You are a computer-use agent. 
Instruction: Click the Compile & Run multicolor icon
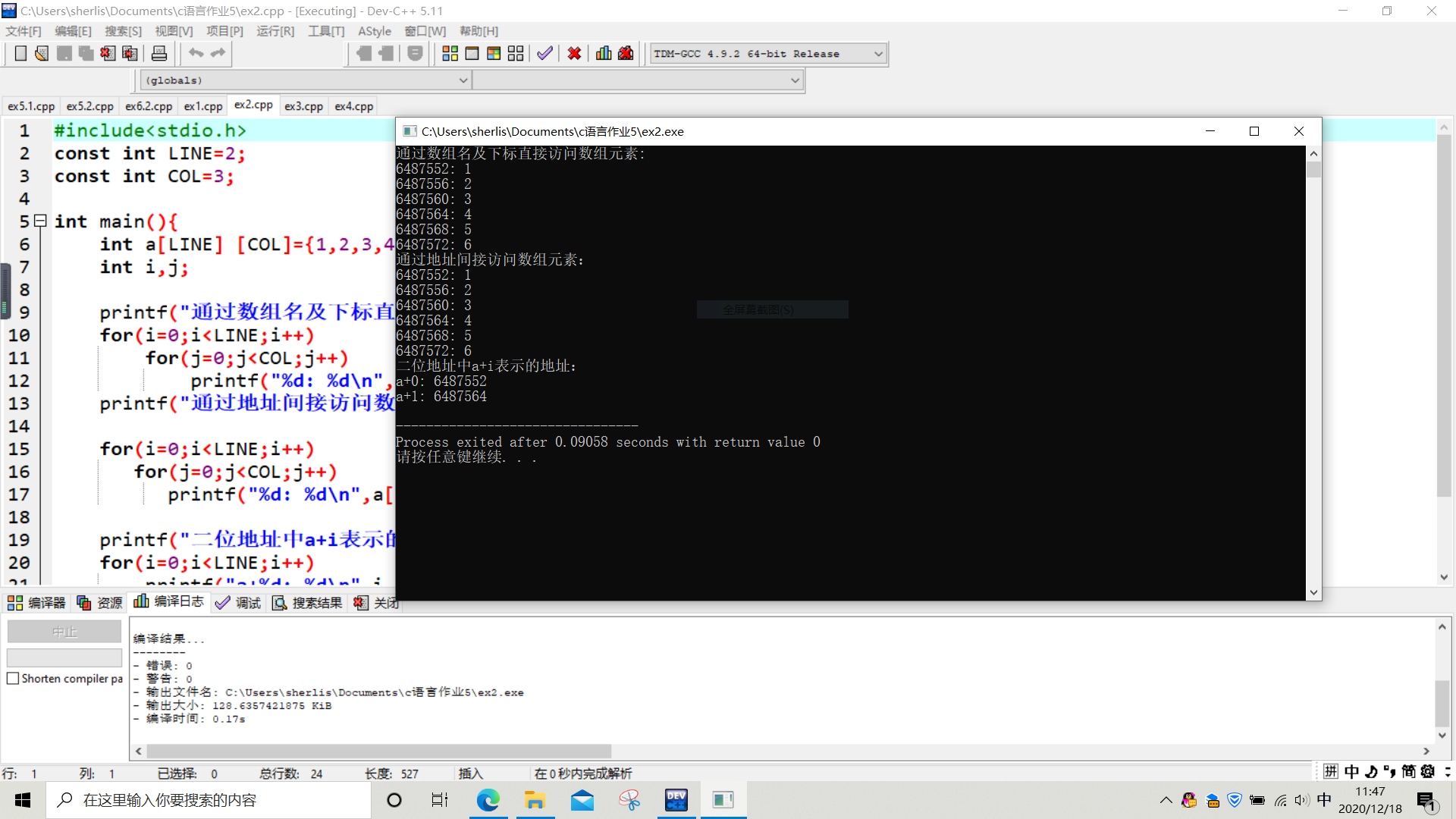494,53
